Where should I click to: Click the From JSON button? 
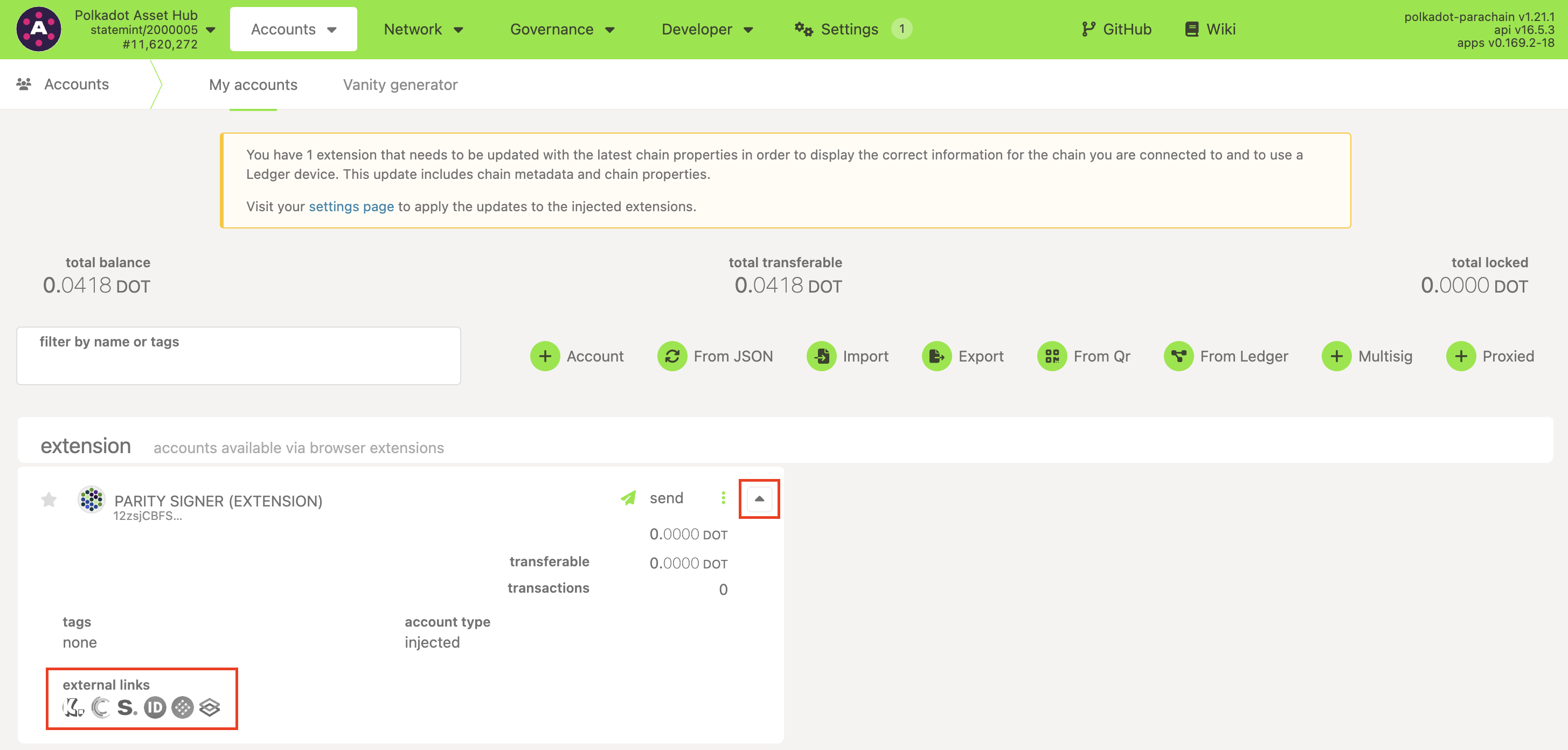pyautogui.click(x=716, y=356)
